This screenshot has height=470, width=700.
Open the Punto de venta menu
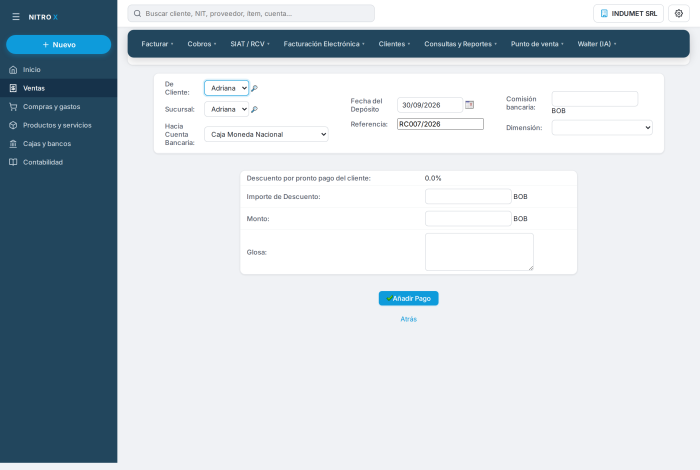537,44
